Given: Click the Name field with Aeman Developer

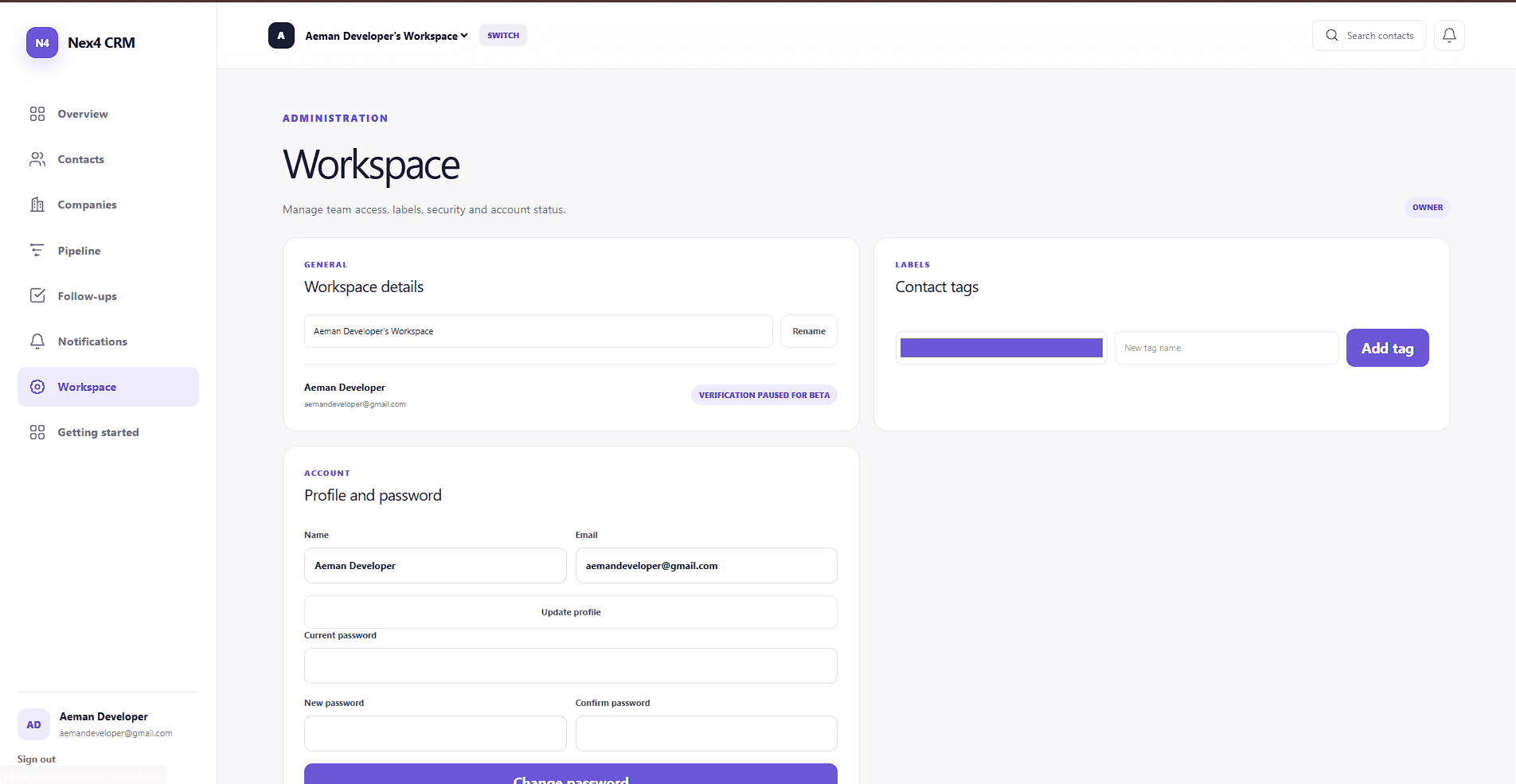Looking at the screenshot, I should [x=436, y=566].
